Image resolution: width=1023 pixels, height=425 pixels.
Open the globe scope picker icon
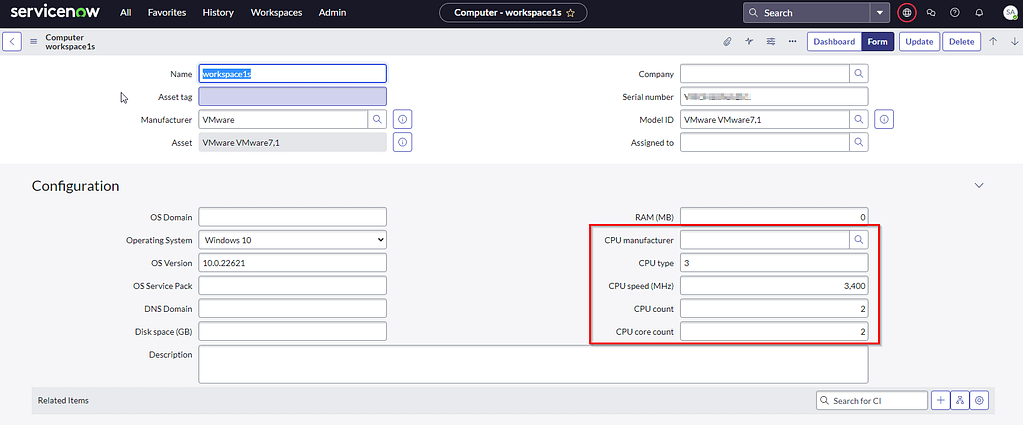907,13
